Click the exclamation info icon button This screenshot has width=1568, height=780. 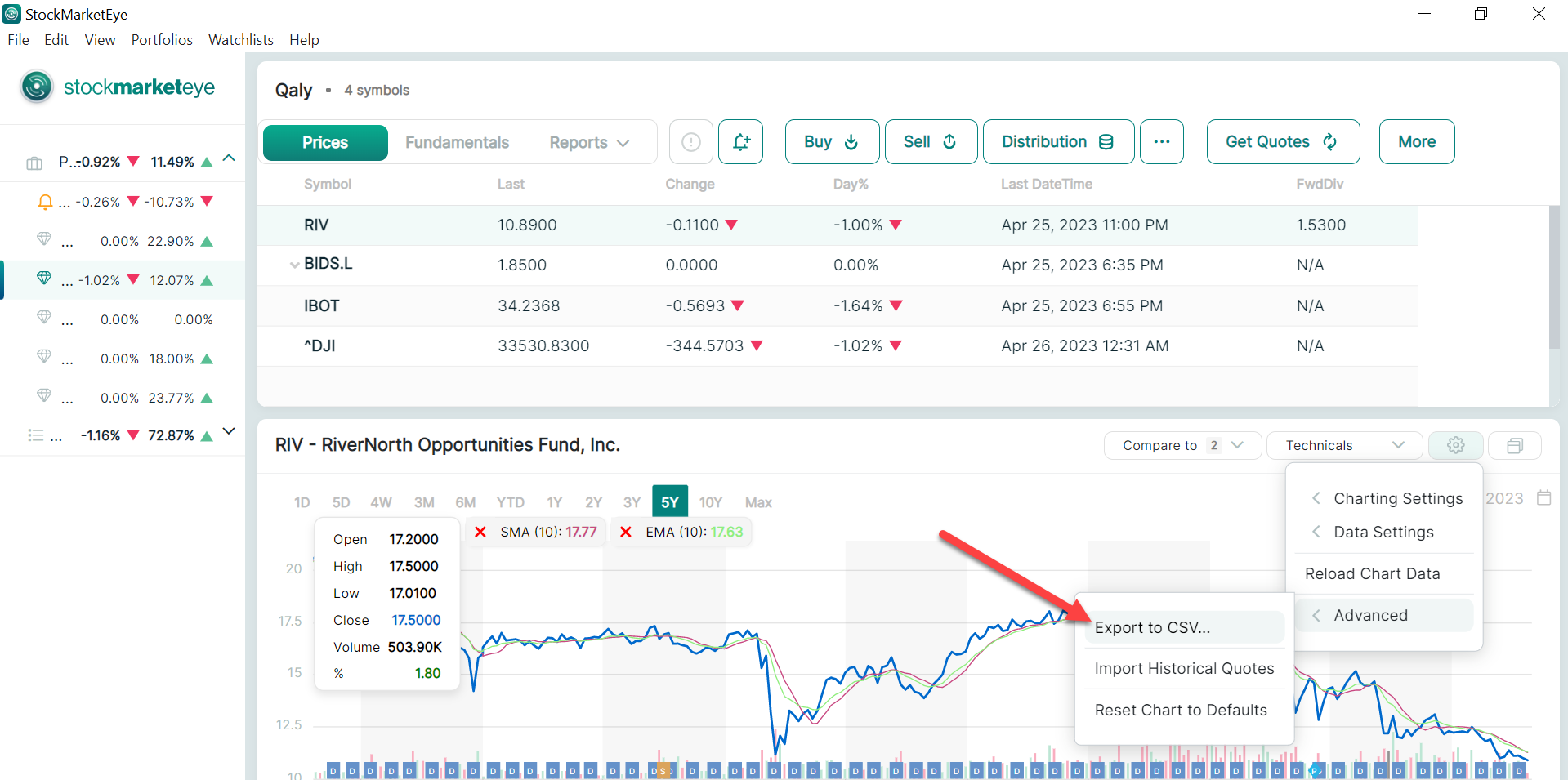[691, 142]
